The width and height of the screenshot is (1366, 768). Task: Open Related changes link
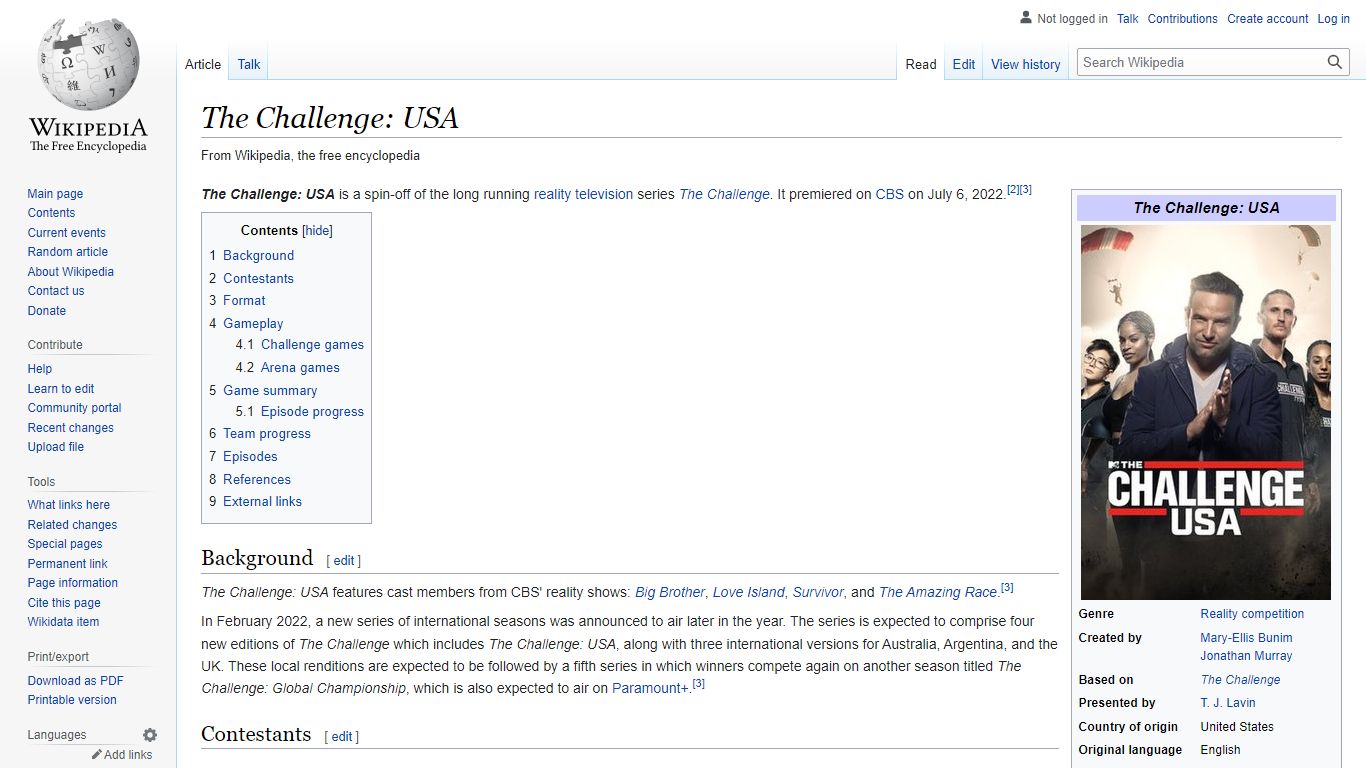[72, 525]
